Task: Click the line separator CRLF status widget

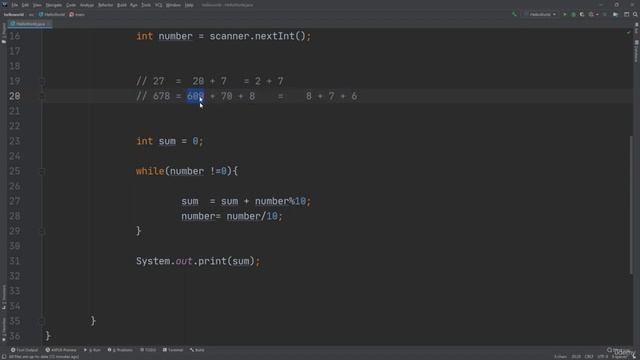Action: coord(589,357)
